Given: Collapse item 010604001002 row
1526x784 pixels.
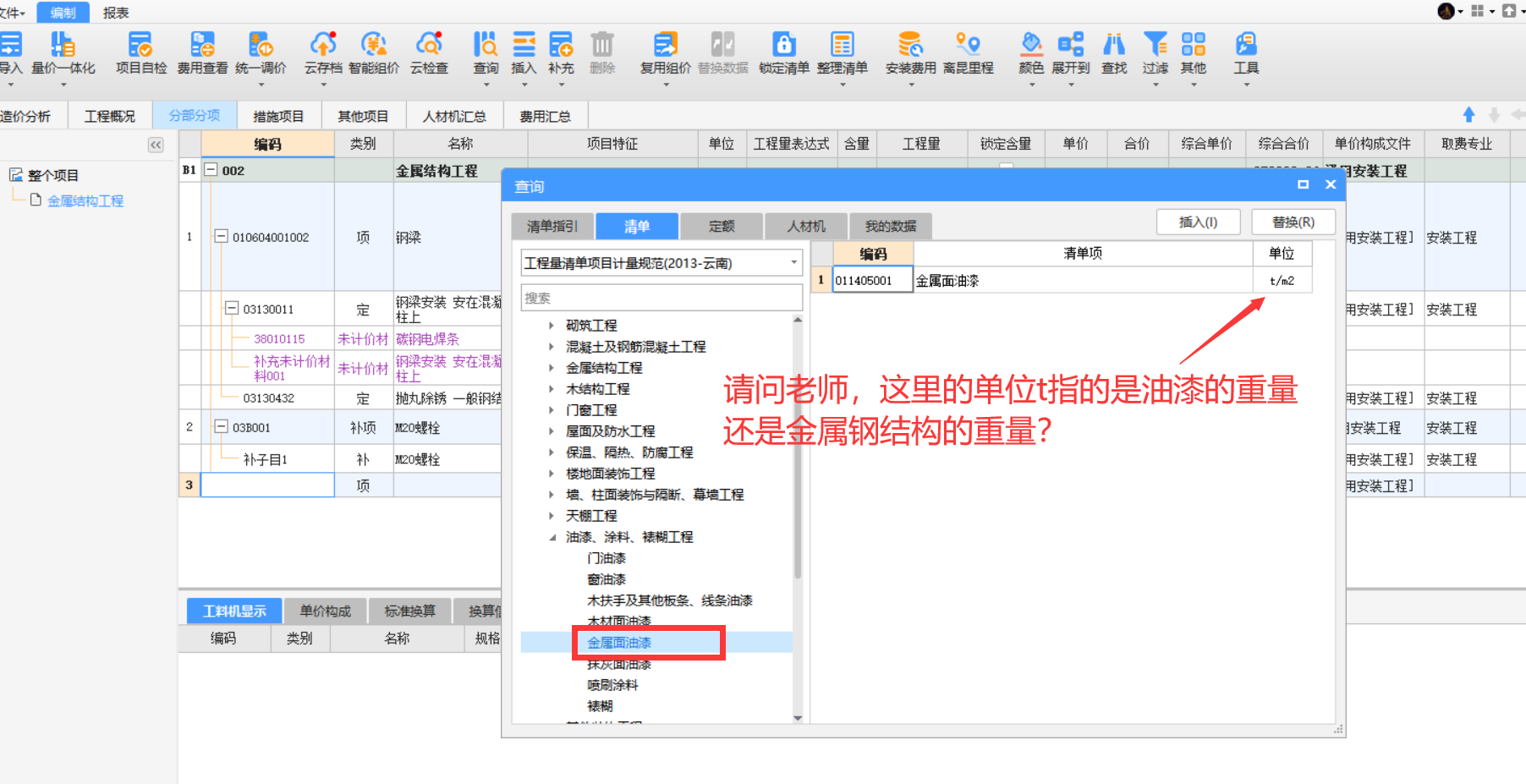Looking at the screenshot, I should (221, 237).
